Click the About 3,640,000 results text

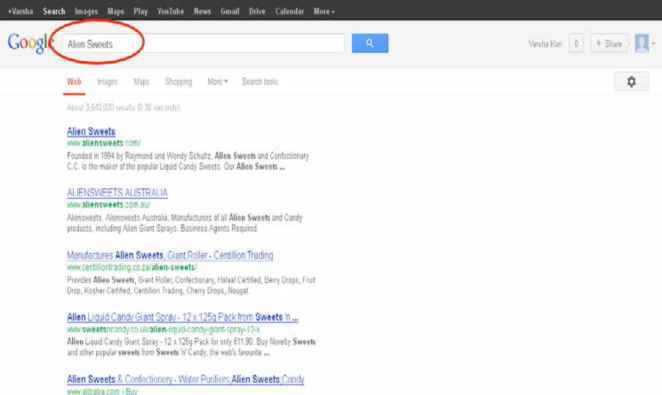tap(123, 108)
